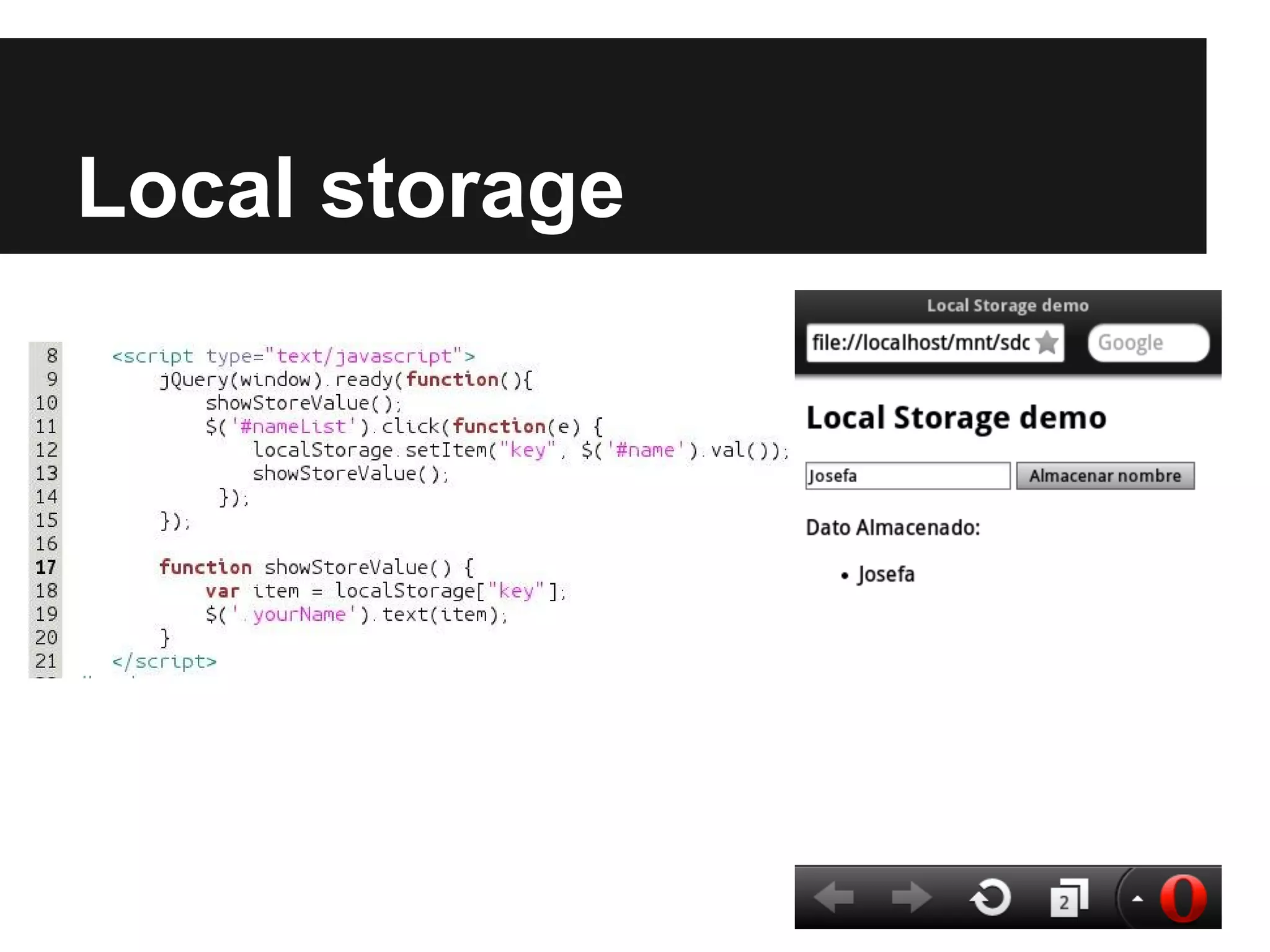Click the name input containing Josefa
The width and height of the screenshot is (1270, 952).
(x=908, y=476)
